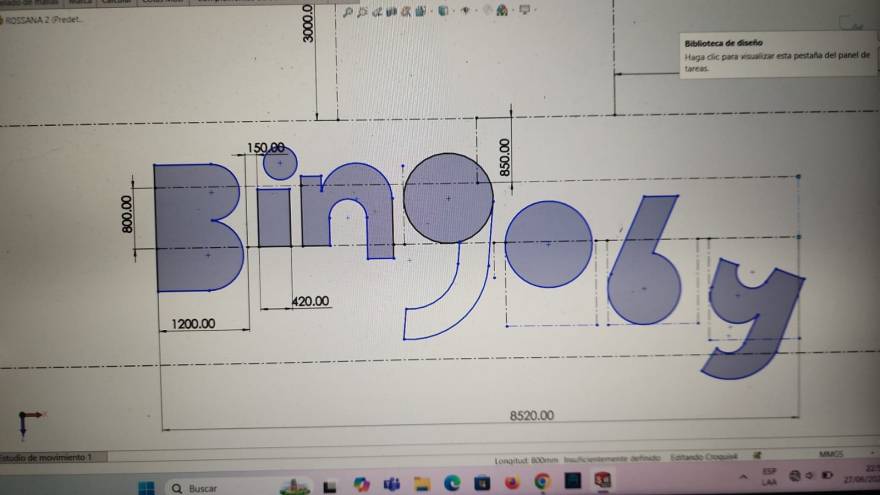Viewport: 880px width, 495px height.
Task: Open the Display Style cube icon
Action: pos(443,12)
